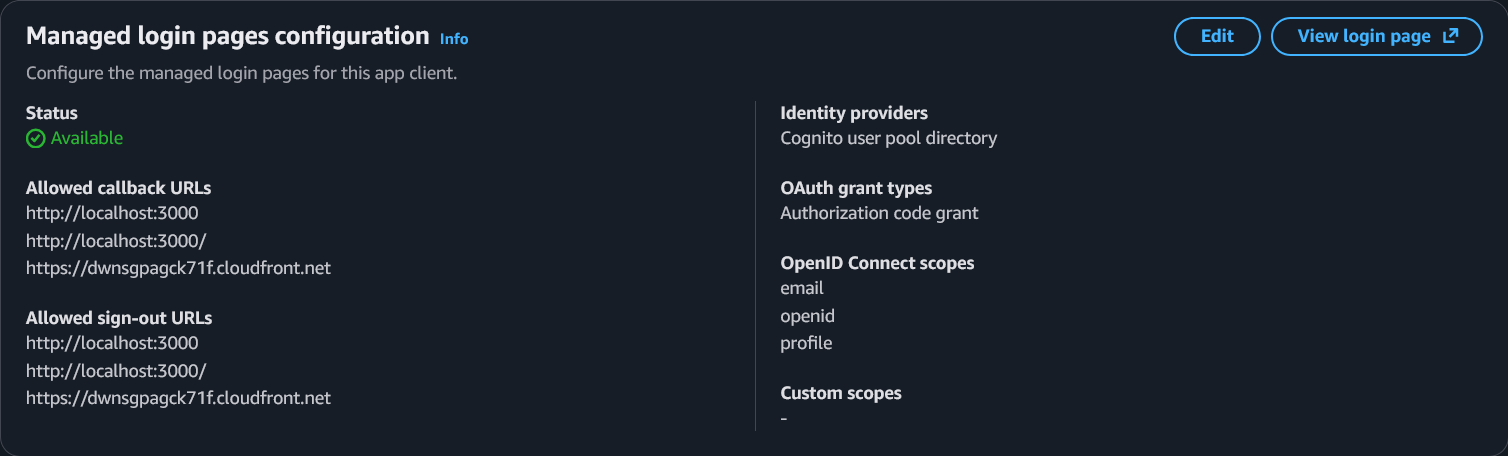This screenshot has height=456, width=1508.
Task: Click first http://localhost:3000 under Allowed callback URLs
Action: [112, 213]
